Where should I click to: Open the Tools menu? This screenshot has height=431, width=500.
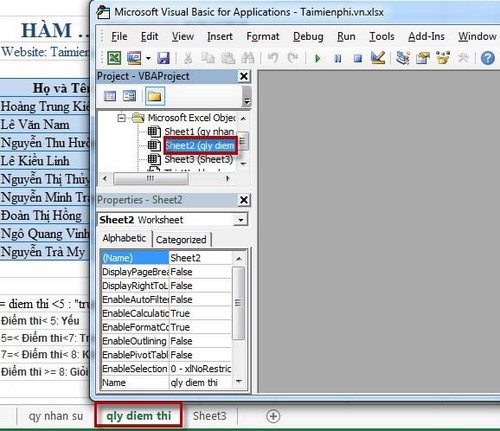coord(382,36)
